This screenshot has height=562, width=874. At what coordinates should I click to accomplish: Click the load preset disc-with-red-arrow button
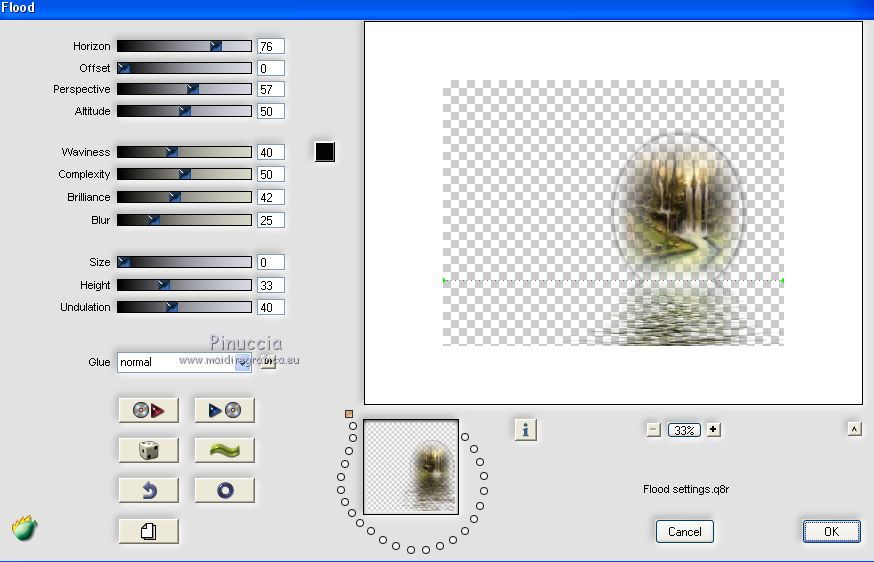[149, 410]
